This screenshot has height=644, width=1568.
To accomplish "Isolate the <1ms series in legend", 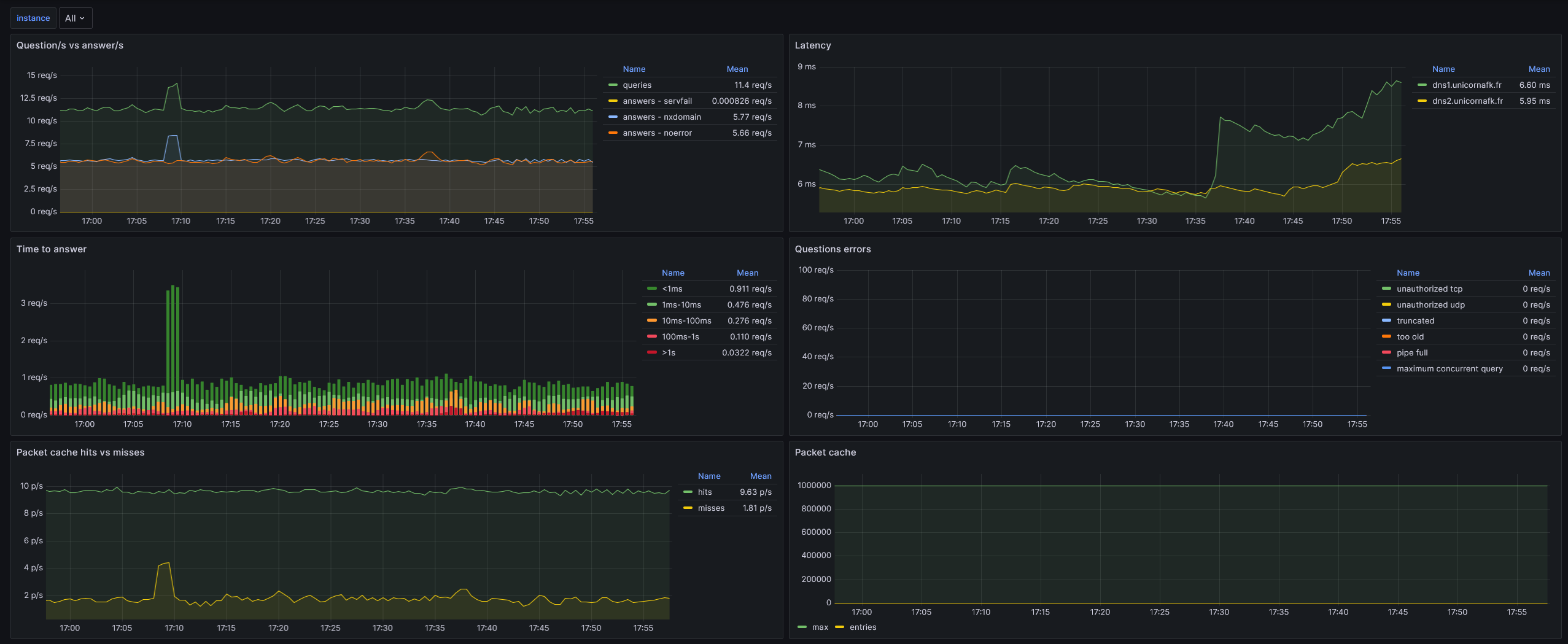I will click(672, 289).
